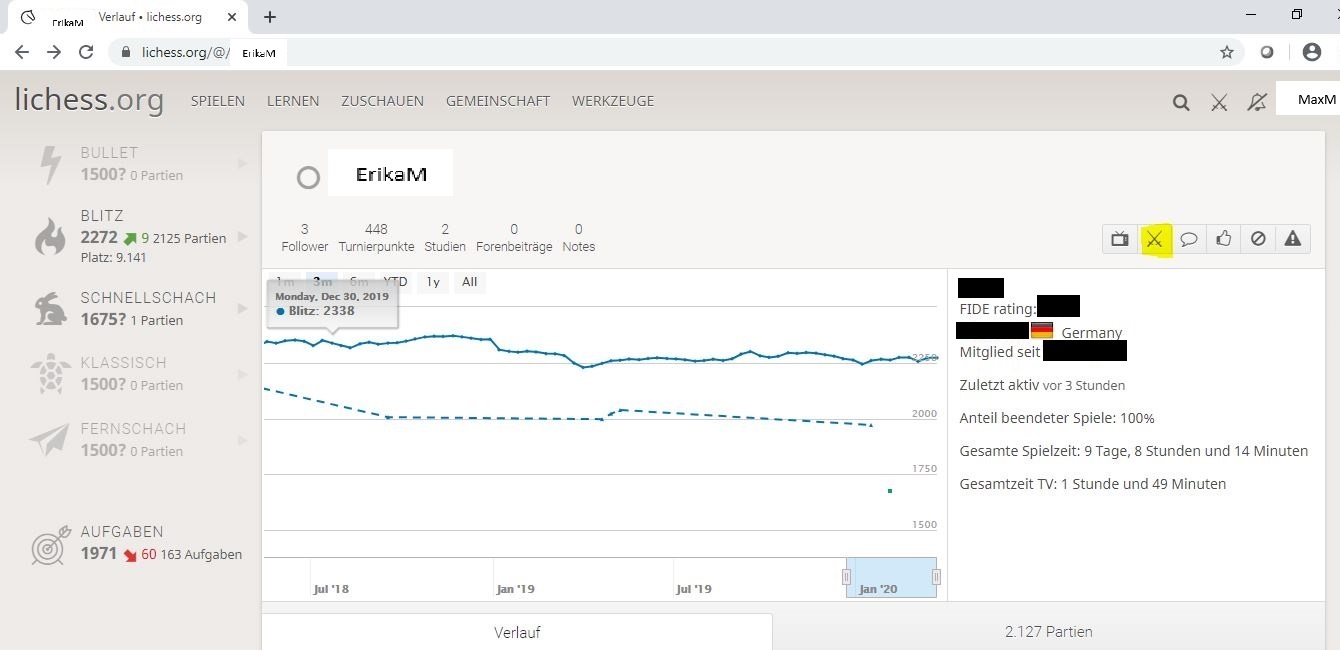Click the challenge crossed-swords icon highlighted yellow
The image size is (1340, 650).
[1154, 239]
